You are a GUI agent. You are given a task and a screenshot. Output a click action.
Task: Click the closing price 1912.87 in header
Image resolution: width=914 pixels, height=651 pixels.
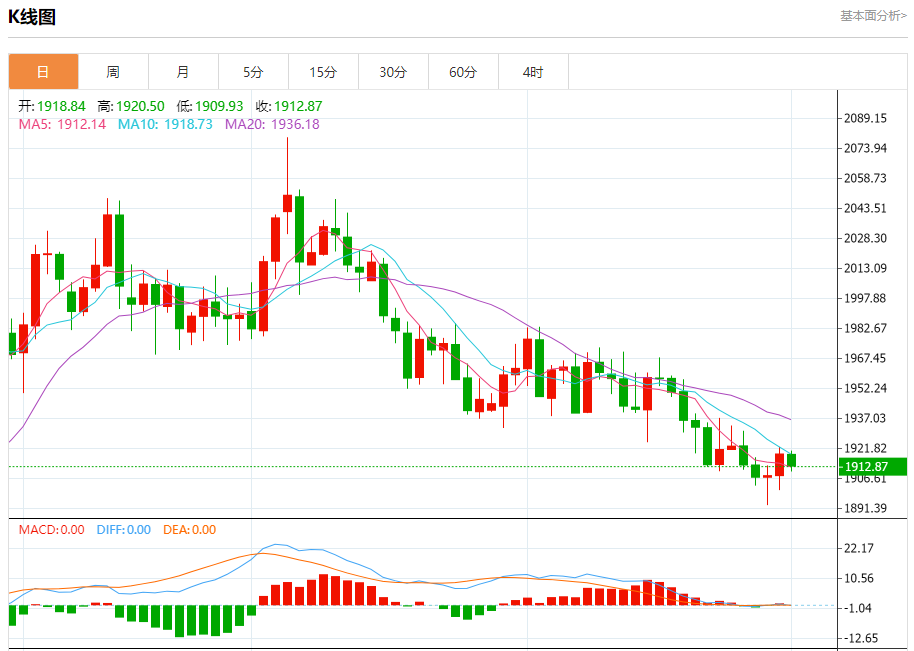pos(298,106)
